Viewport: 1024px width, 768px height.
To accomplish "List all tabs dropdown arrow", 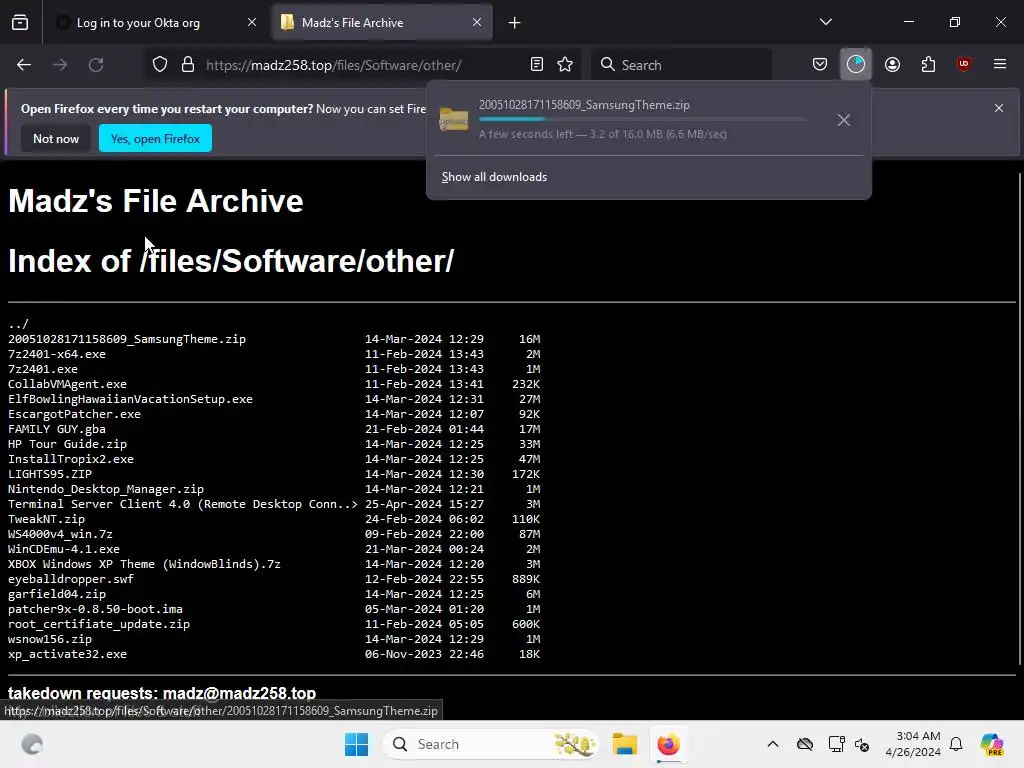I will 826,22.
